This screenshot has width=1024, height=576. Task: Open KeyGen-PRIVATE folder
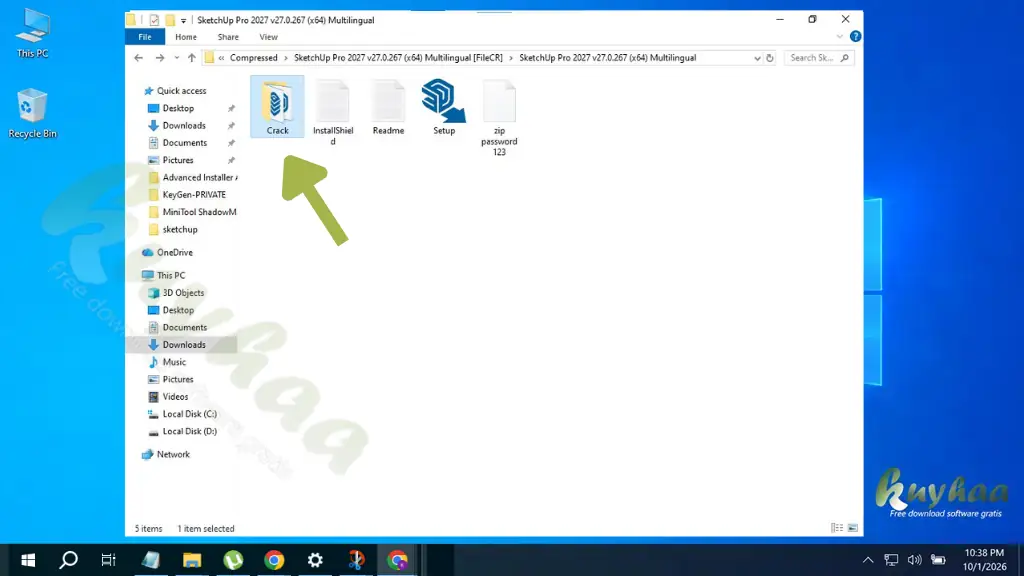(x=187, y=195)
